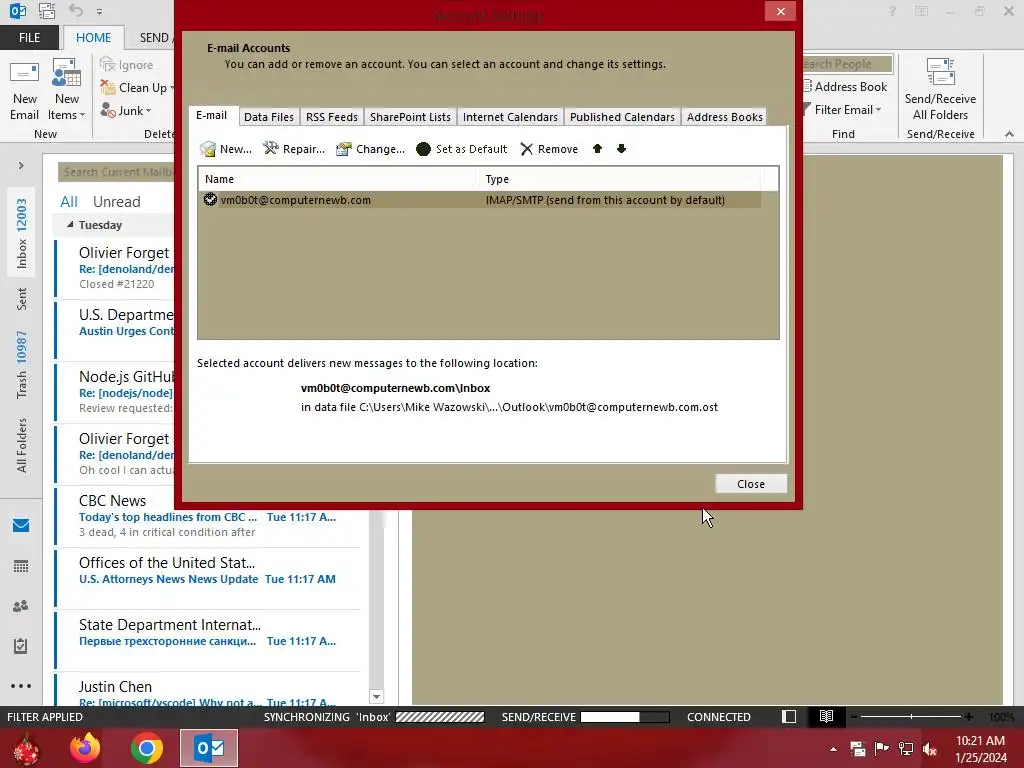Collapse the ribbon with caret arrow
Image resolution: width=1024 pixels, height=768 pixels.
click(1009, 134)
